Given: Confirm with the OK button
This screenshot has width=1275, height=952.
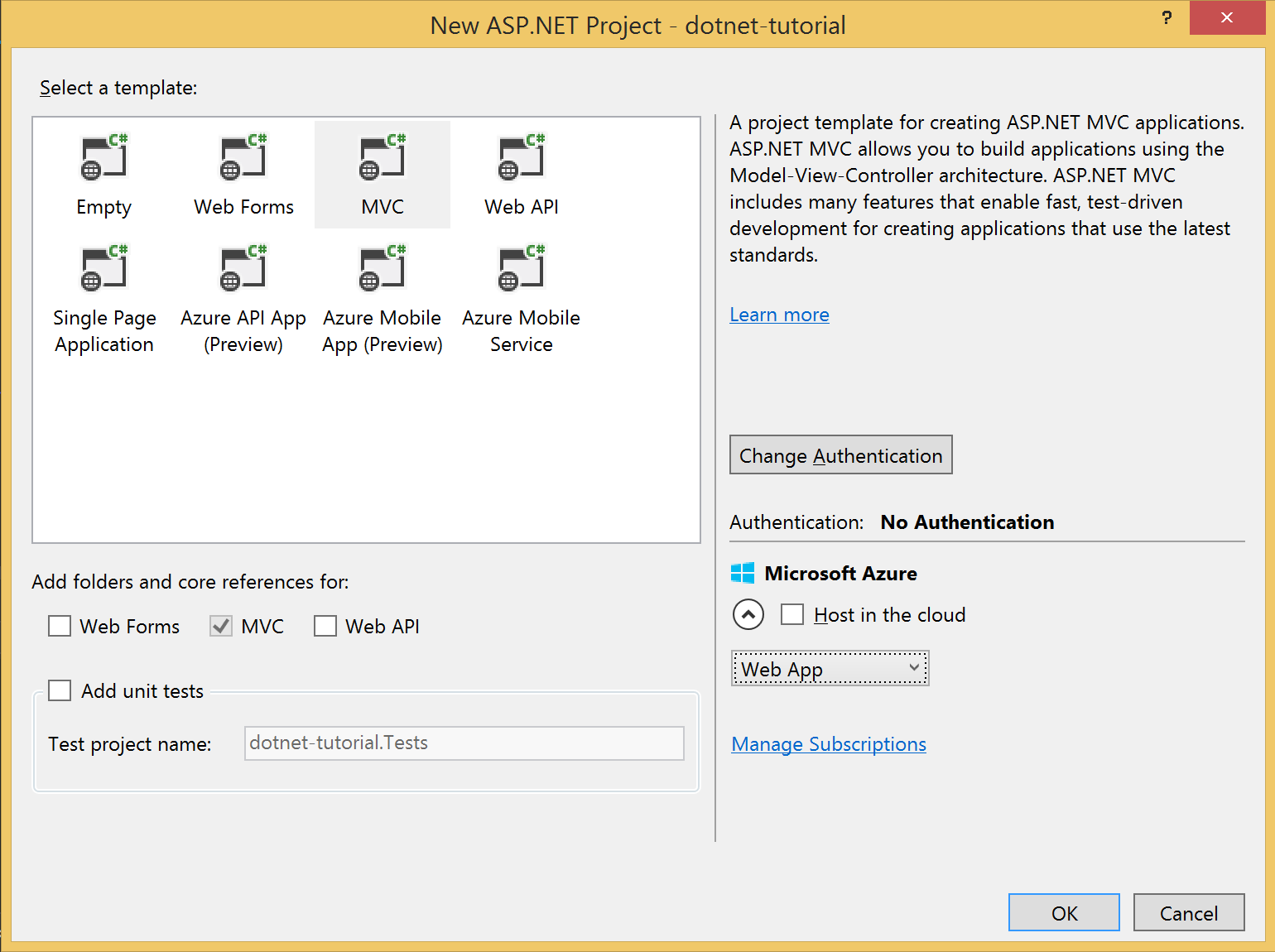Looking at the screenshot, I should [x=1064, y=912].
